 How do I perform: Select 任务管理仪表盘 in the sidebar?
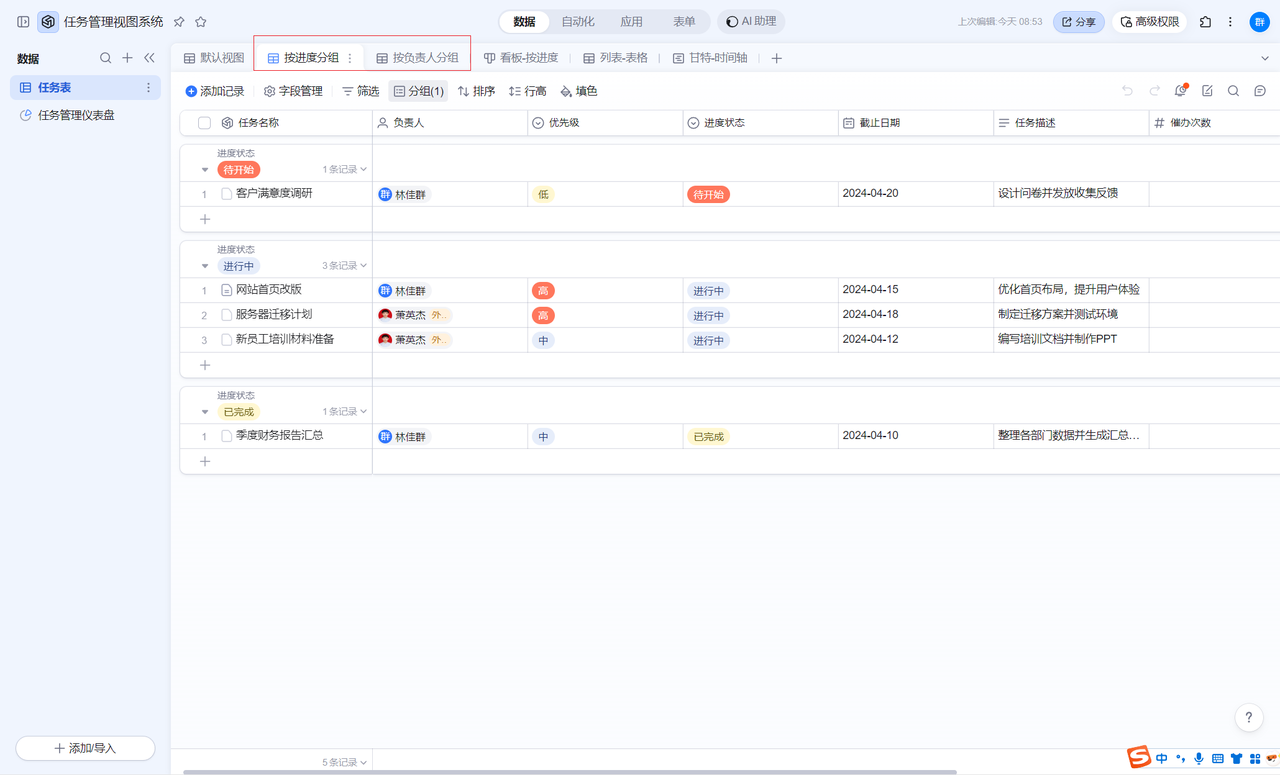pos(76,115)
